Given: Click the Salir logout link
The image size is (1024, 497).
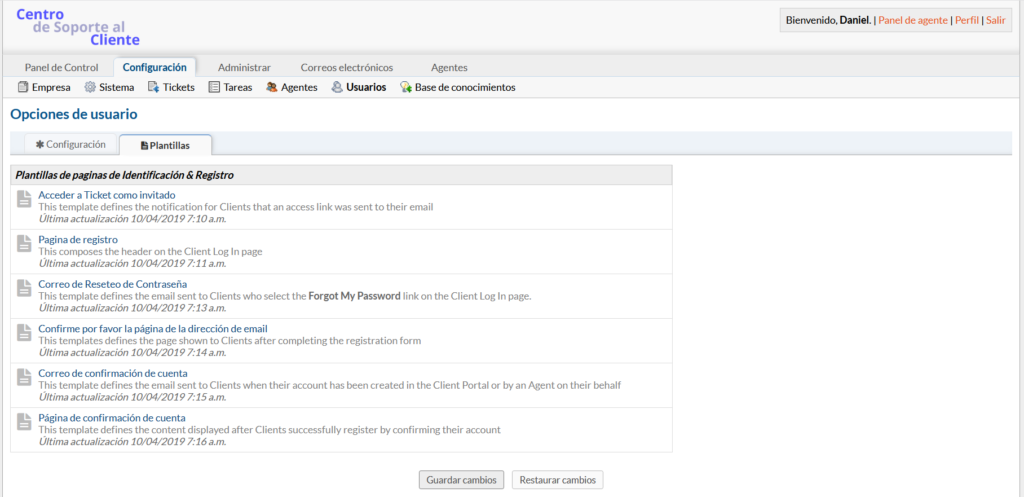Looking at the screenshot, I should pyautogui.click(x=996, y=20).
